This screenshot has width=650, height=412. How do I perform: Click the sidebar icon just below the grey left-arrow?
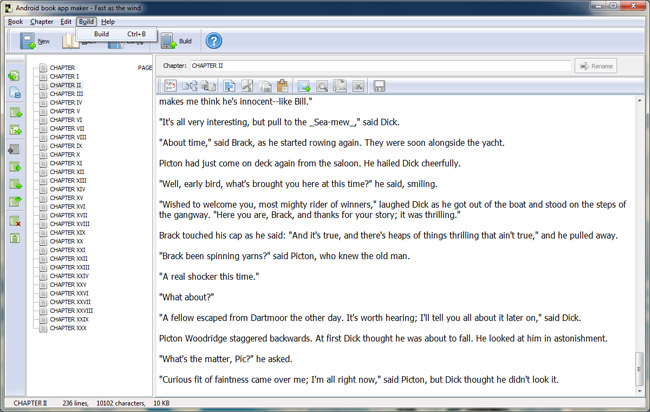pyautogui.click(x=15, y=167)
